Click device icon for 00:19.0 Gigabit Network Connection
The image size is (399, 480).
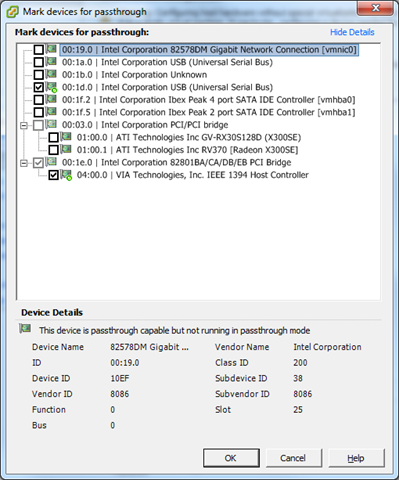click(x=51, y=49)
